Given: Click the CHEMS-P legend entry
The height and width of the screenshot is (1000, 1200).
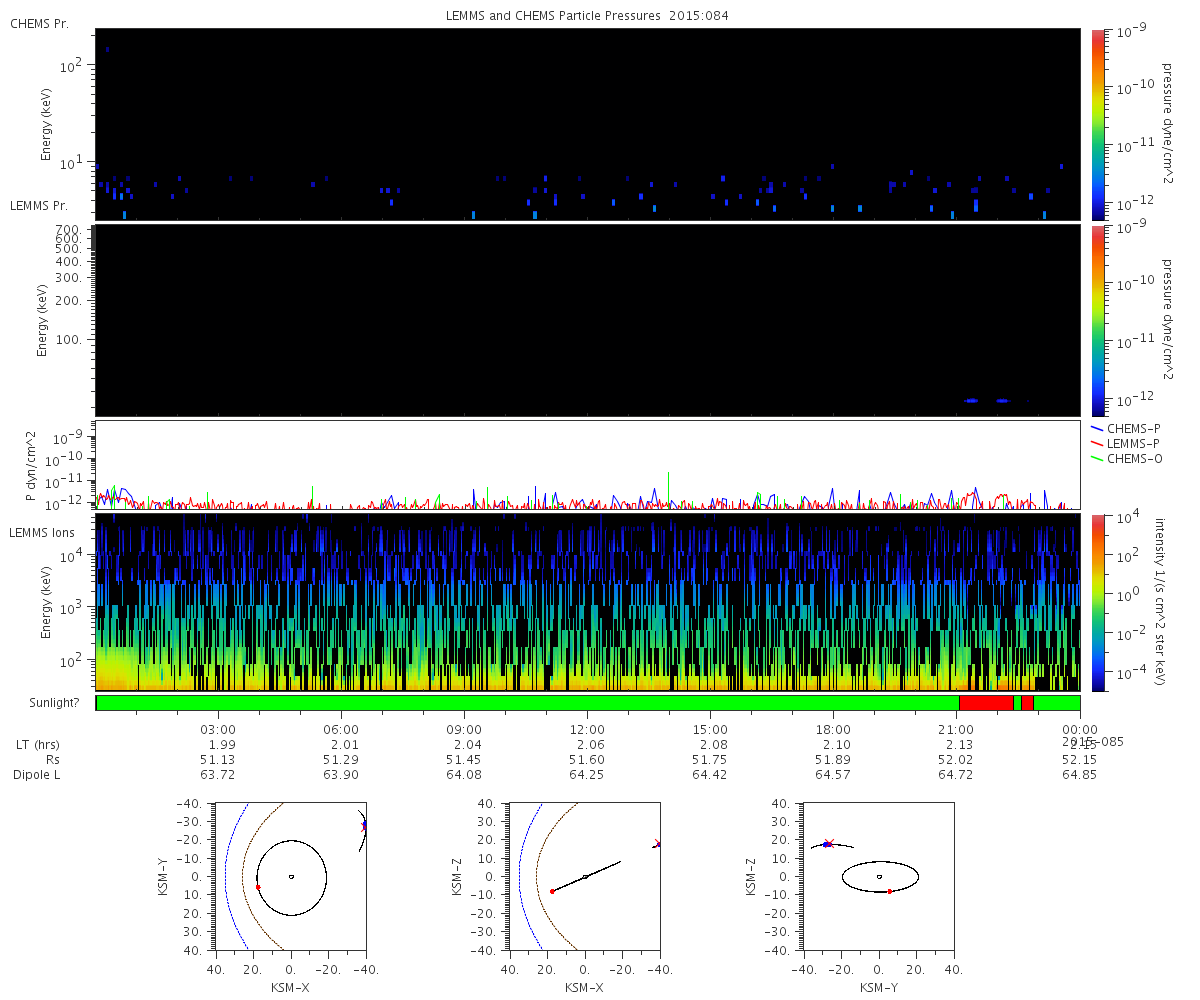Looking at the screenshot, I should (x=1132, y=428).
